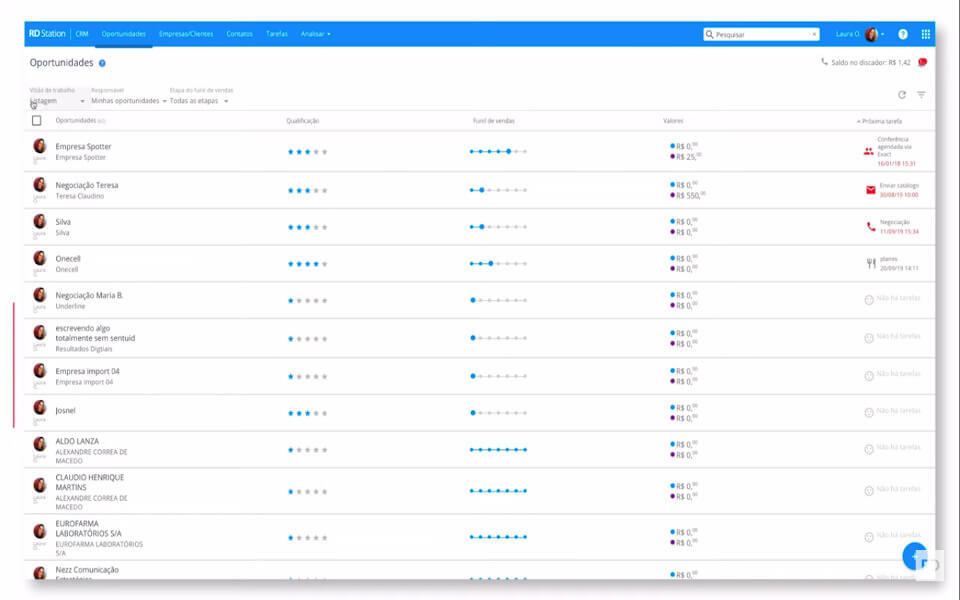Screen dimensions: 960x600
Task: Clear the search field with the x icon
Action: [814, 34]
